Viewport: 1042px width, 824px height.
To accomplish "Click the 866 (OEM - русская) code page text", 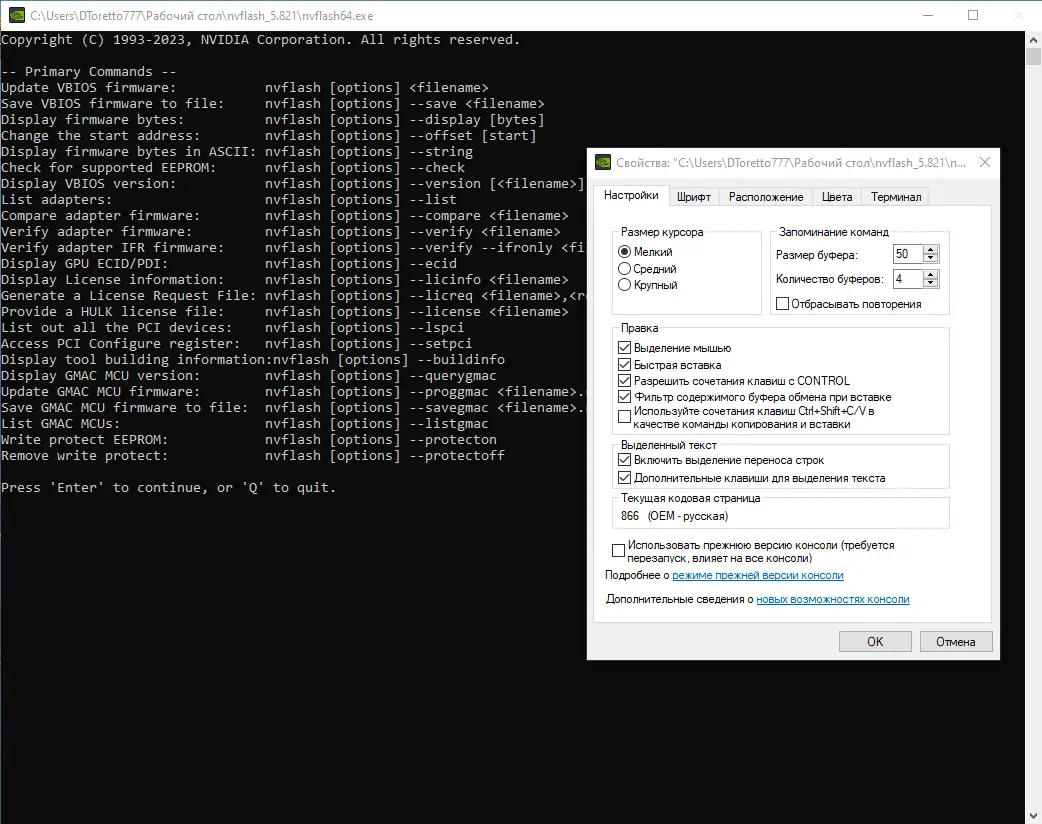I will (x=675, y=516).
